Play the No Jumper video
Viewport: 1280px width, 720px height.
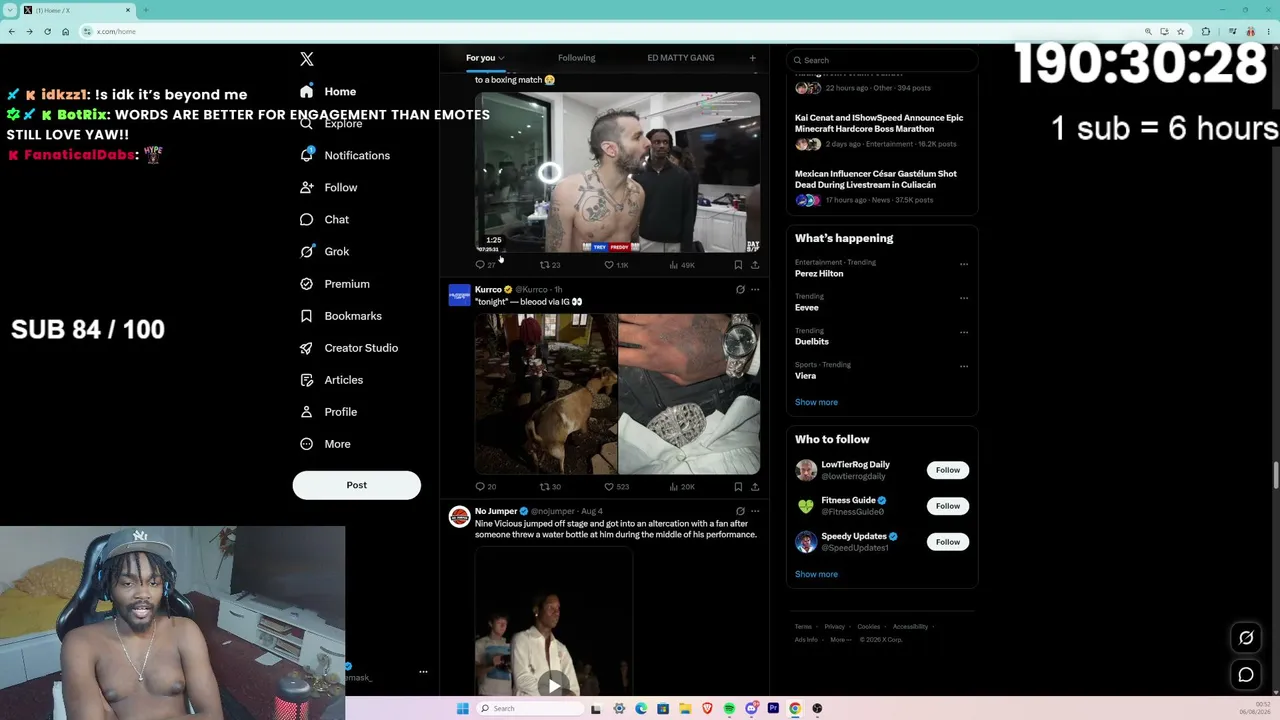click(x=553, y=685)
